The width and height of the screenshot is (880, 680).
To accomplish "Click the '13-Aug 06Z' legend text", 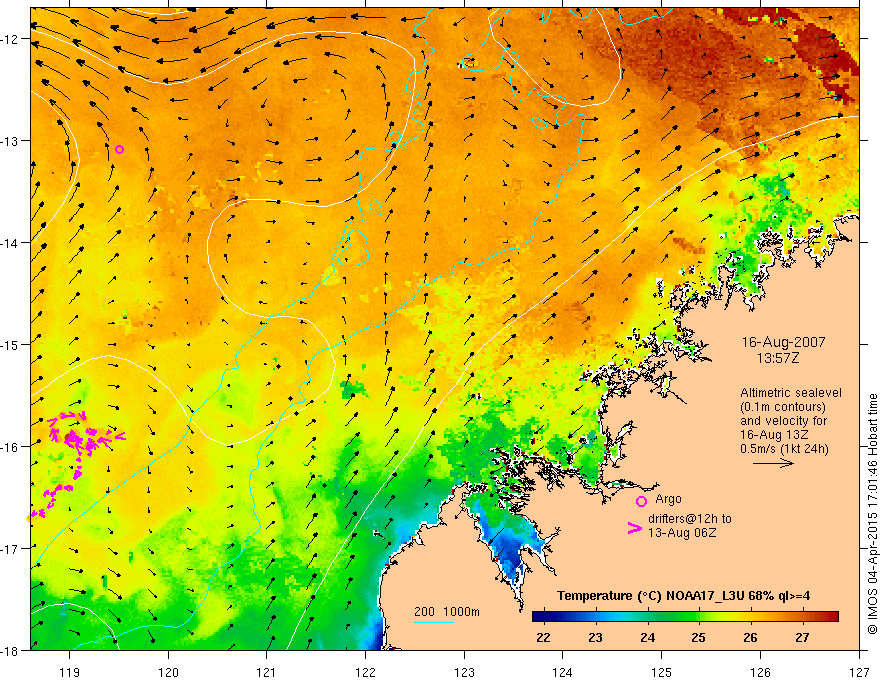I will click(682, 533).
